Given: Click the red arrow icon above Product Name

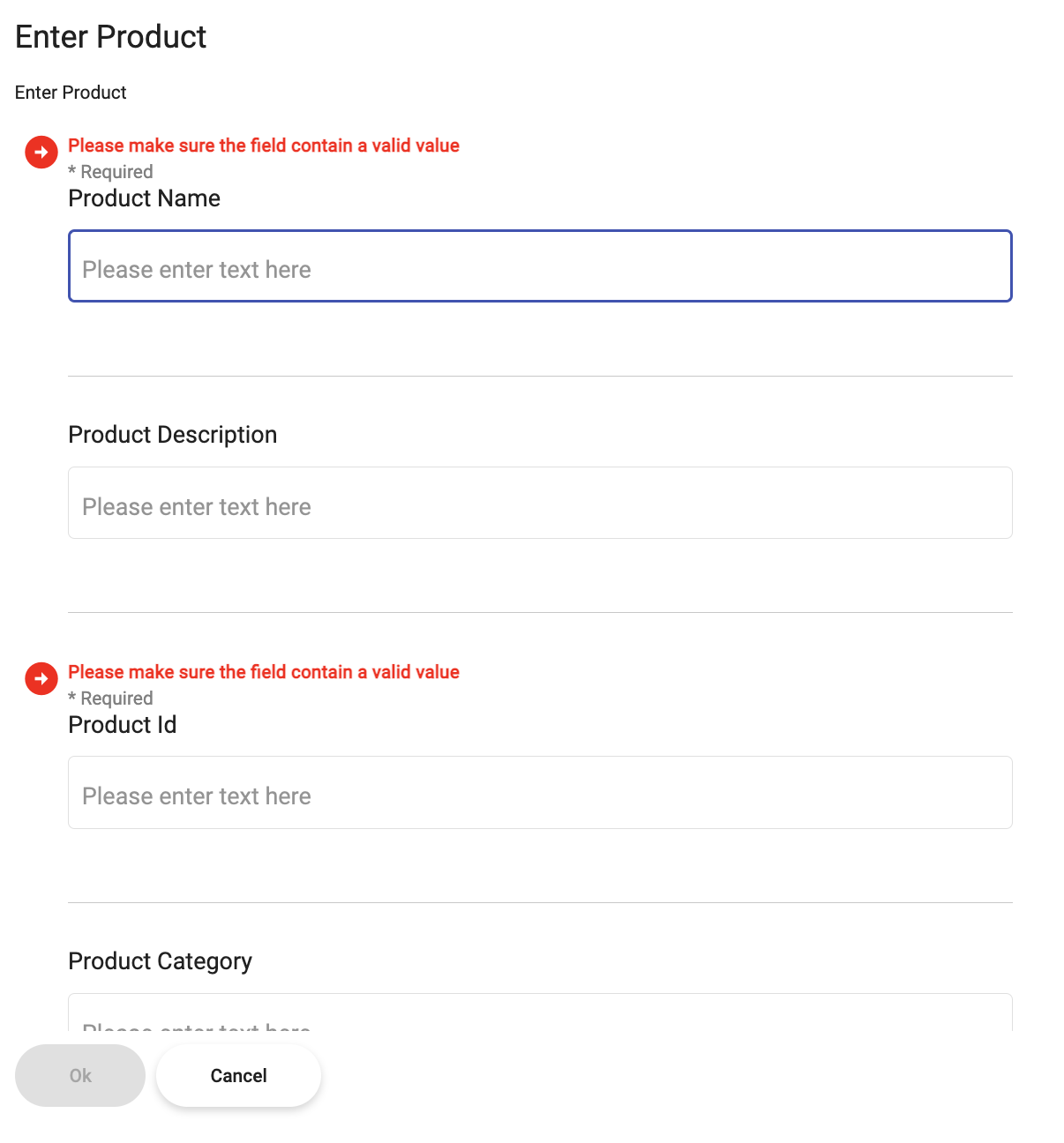Looking at the screenshot, I should 41,152.
